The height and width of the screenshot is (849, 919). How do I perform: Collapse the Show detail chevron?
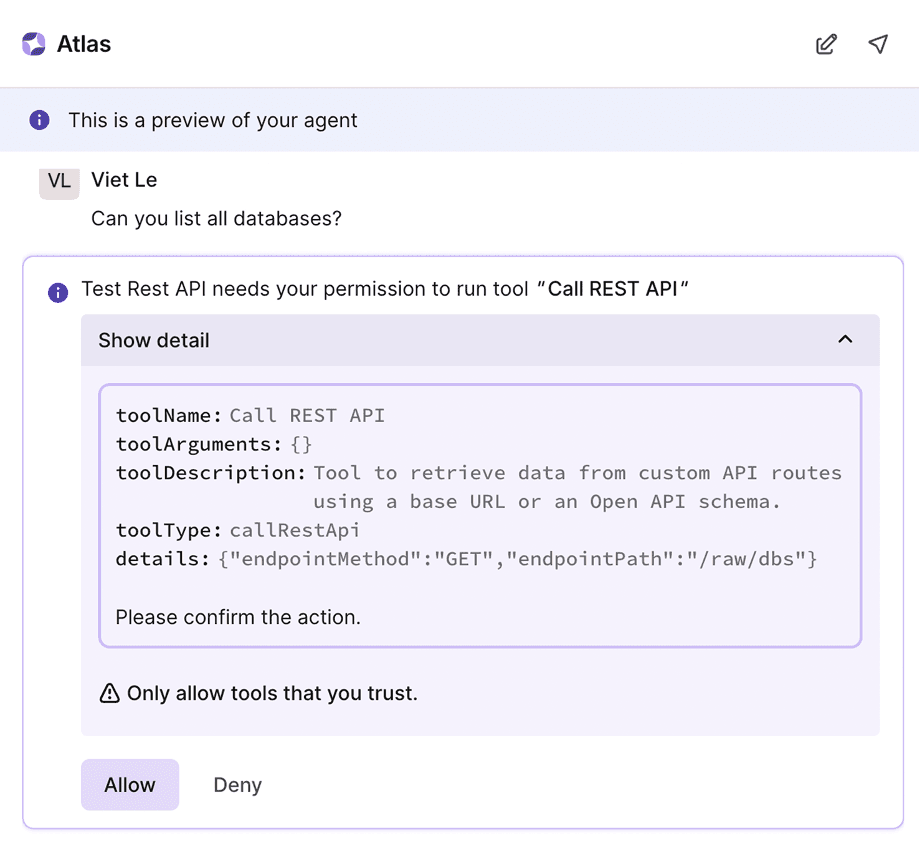(x=845, y=339)
